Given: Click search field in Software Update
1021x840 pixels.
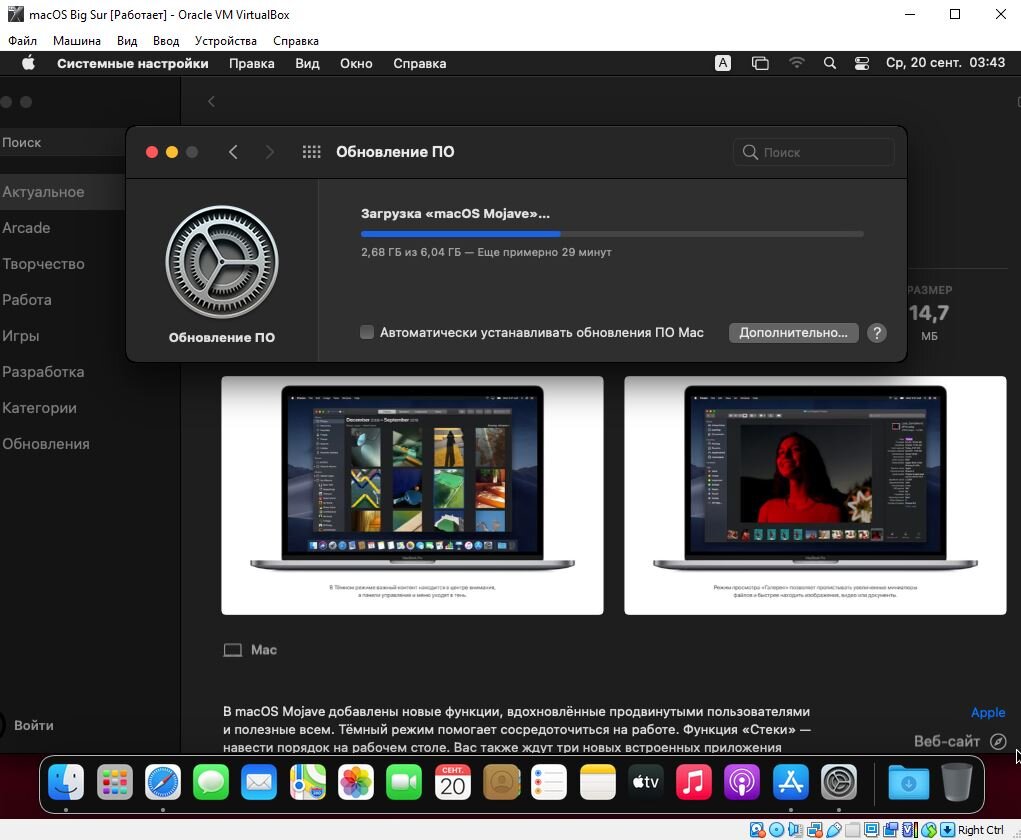Looking at the screenshot, I should (814, 152).
